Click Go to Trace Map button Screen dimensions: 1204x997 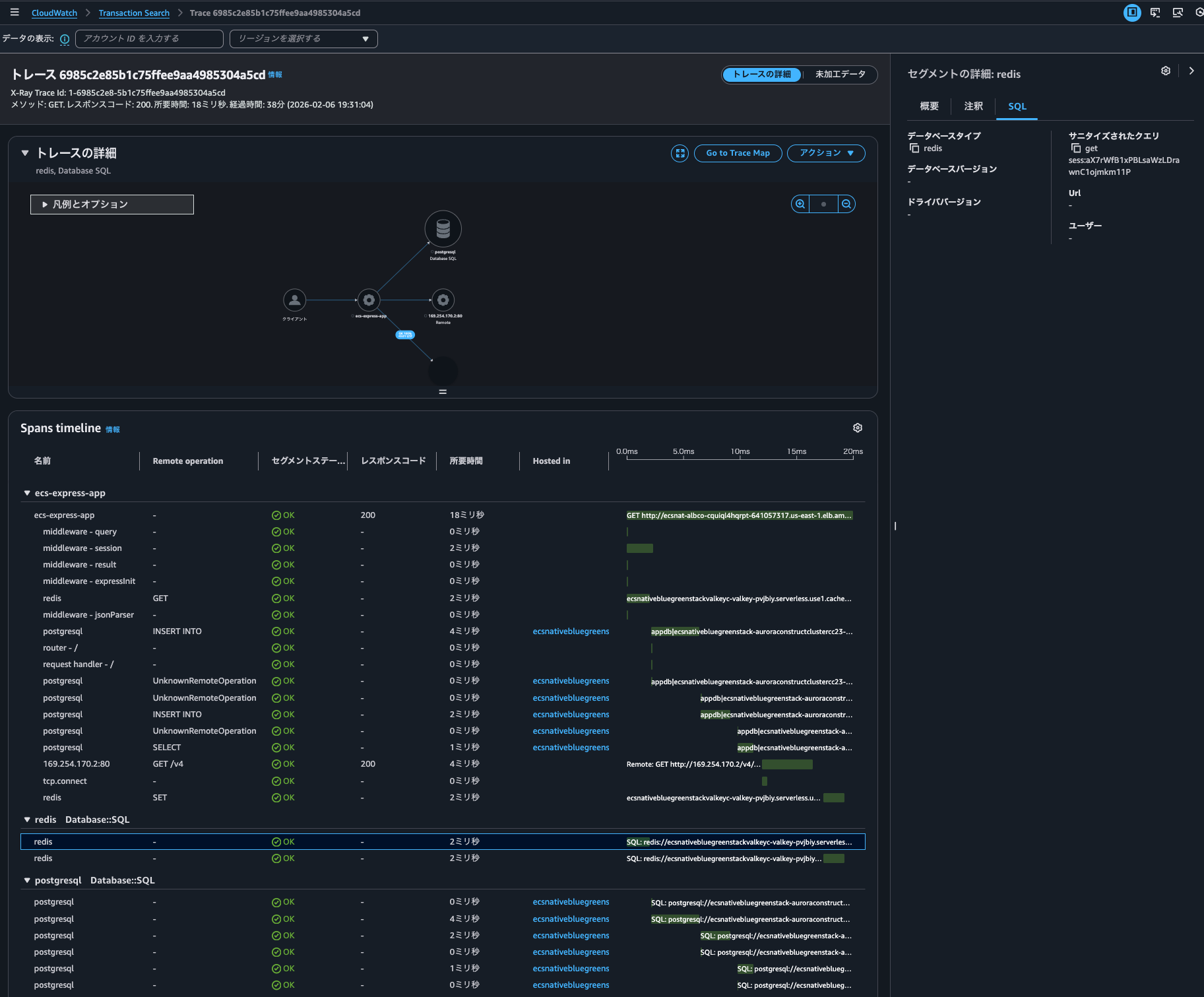point(738,153)
